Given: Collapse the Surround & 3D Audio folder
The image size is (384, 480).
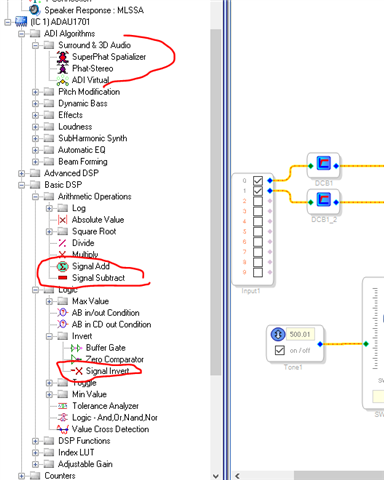Looking at the screenshot, I should [x=35, y=45].
